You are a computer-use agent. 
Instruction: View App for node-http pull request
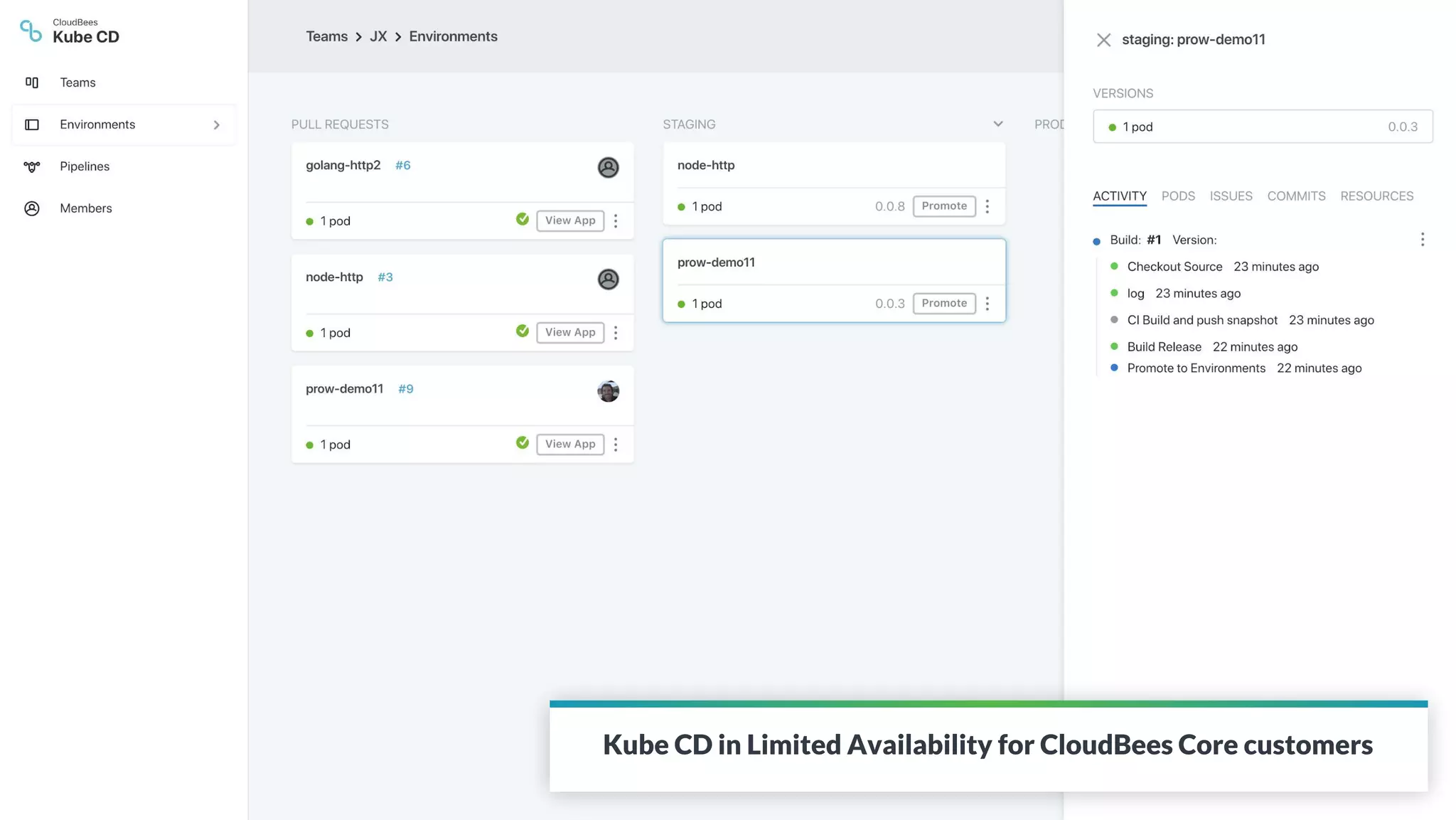click(570, 332)
